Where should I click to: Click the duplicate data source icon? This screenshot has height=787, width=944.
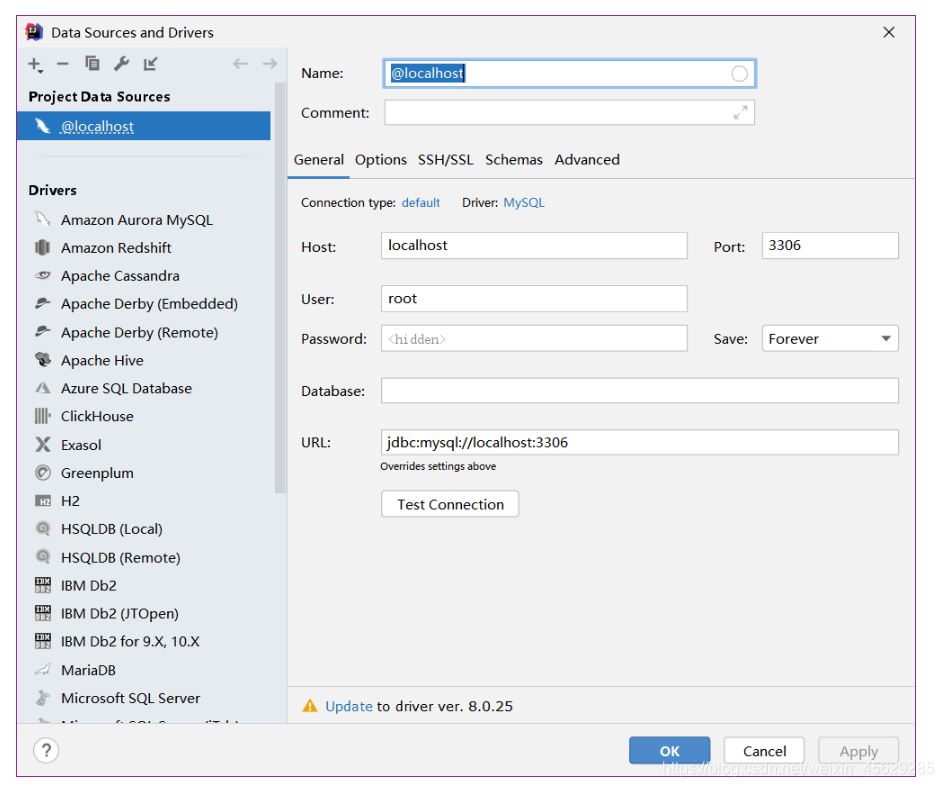coord(92,64)
